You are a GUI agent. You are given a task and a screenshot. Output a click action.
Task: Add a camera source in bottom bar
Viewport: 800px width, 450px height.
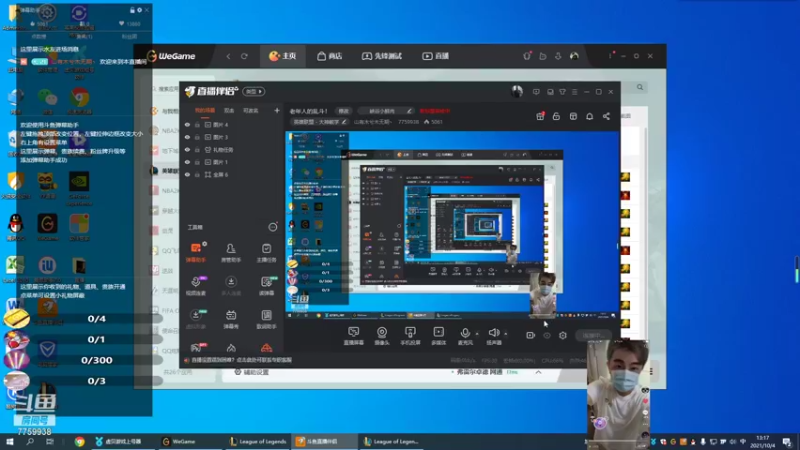click(x=382, y=336)
